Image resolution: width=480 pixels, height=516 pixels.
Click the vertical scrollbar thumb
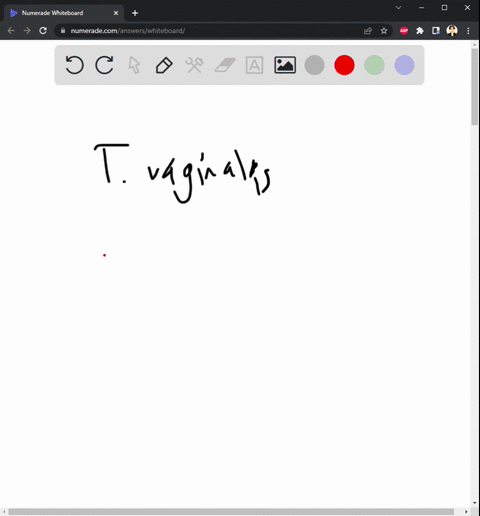475,87
